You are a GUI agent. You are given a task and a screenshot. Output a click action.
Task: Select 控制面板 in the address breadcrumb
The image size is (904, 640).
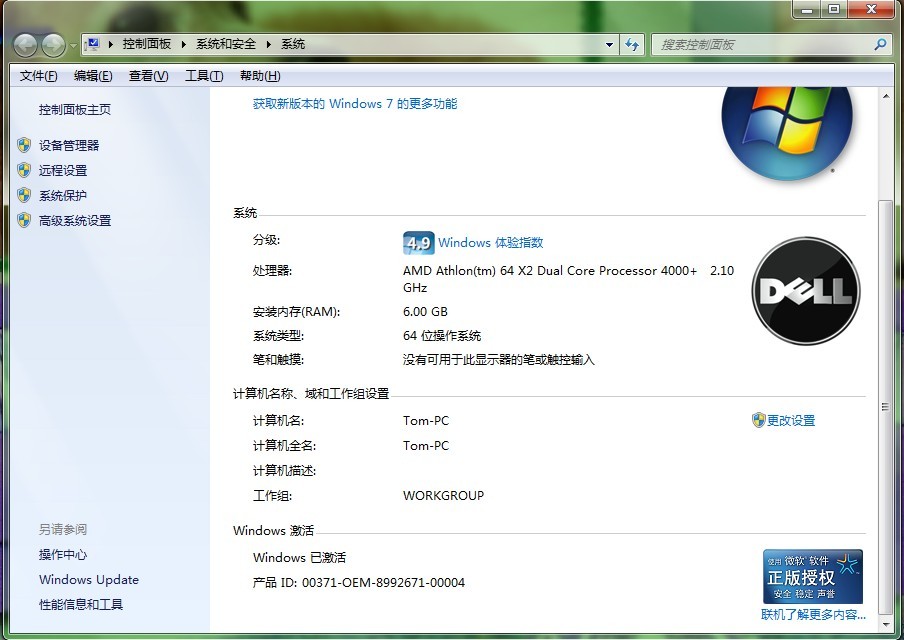(146, 44)
